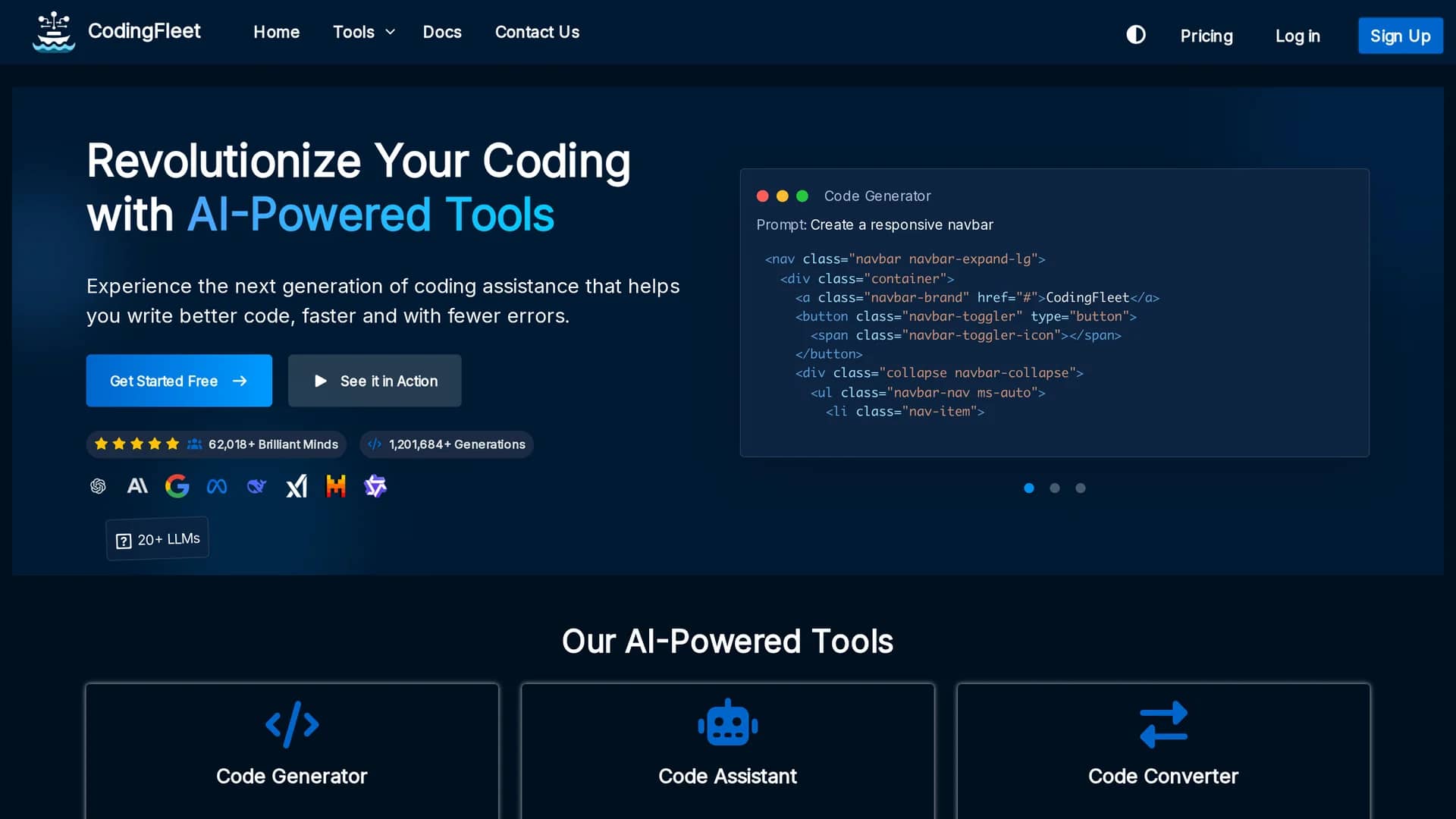Click the Meta logo icon
This screenshot has height=819, width=1456.
click(217, 486)
